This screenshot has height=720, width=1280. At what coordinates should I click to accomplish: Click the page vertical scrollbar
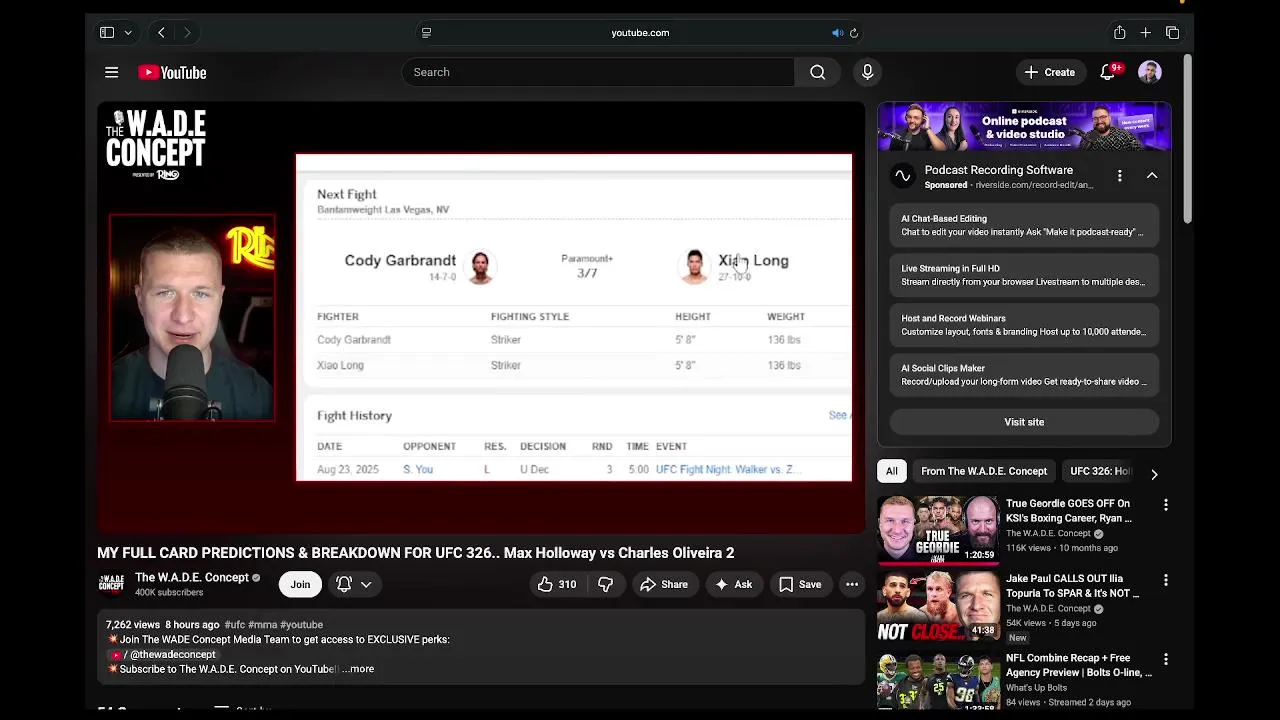pos(1187,140)
